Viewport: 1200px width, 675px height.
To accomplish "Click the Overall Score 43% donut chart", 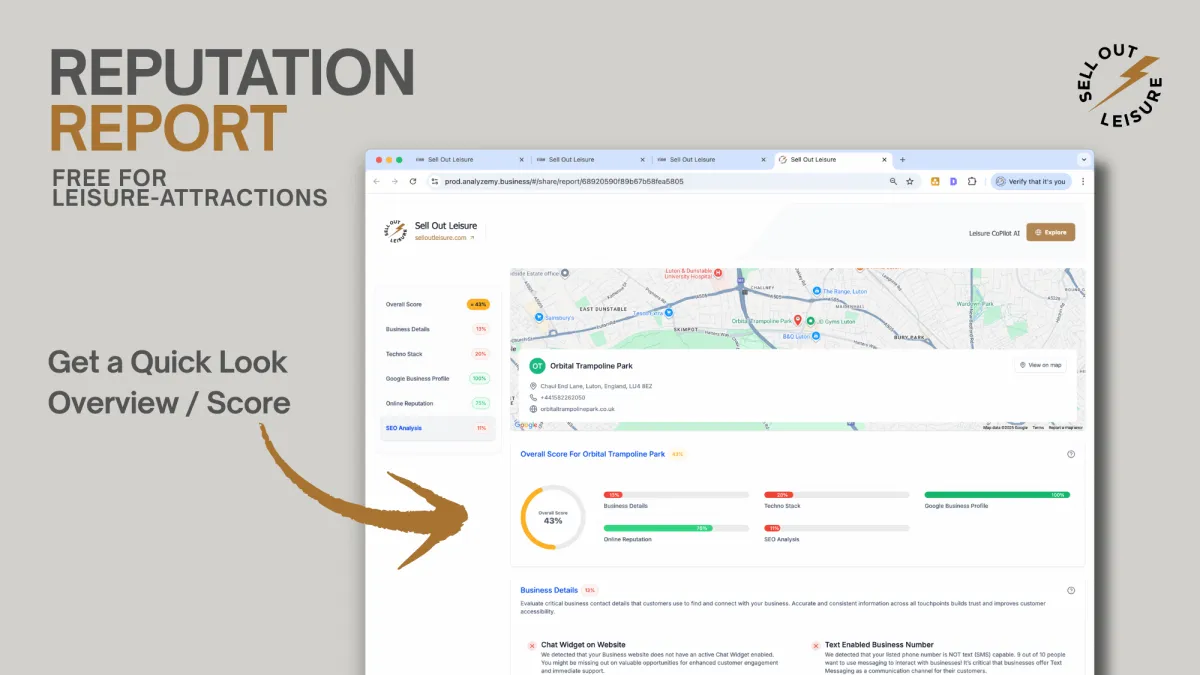I will click(x=553, y=517).
